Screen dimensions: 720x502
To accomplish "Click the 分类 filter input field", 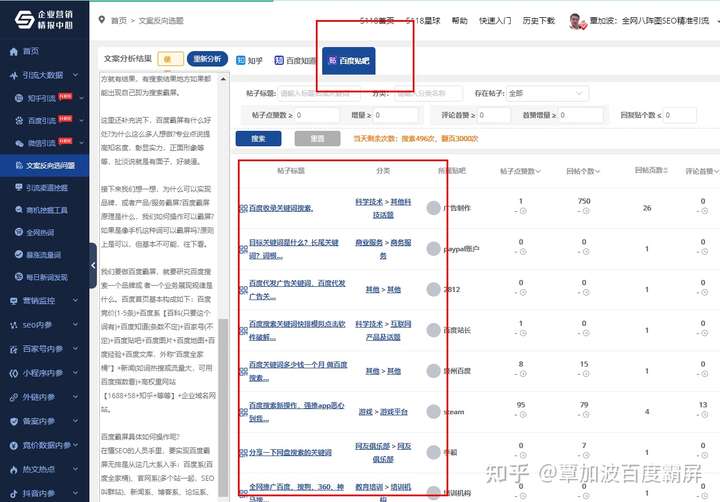I will (428, 93).
